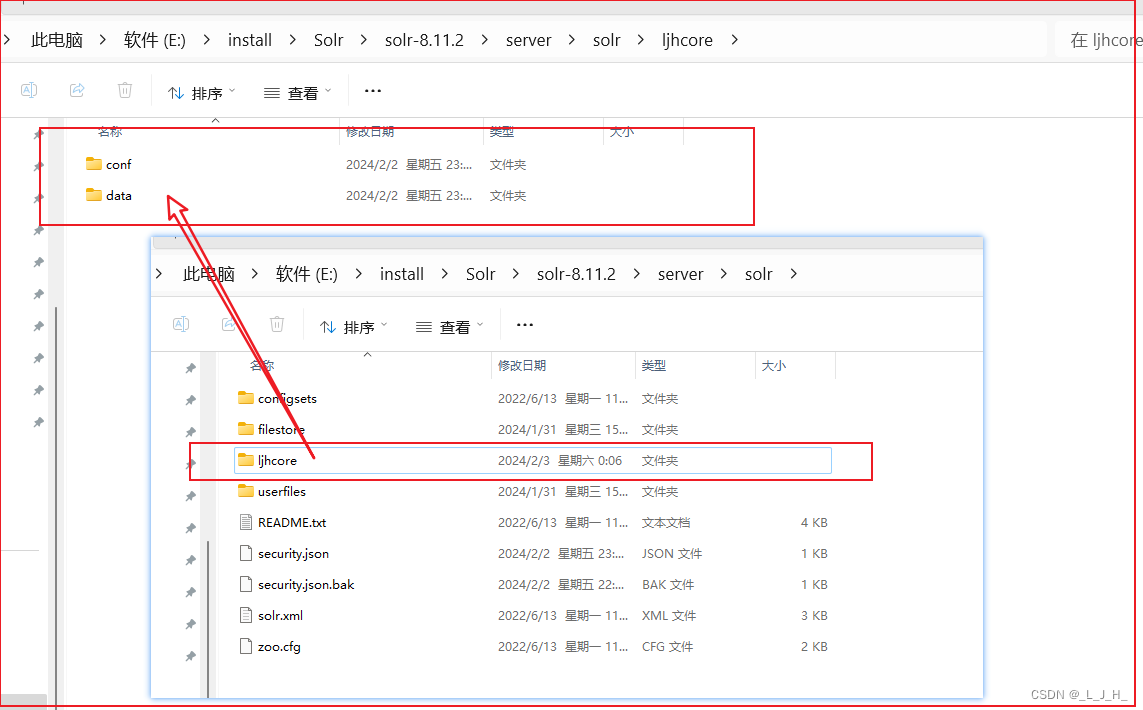Click 此电脑 breadcrumb in front window
Screen dimensions: 1143x710
[208, 274]
